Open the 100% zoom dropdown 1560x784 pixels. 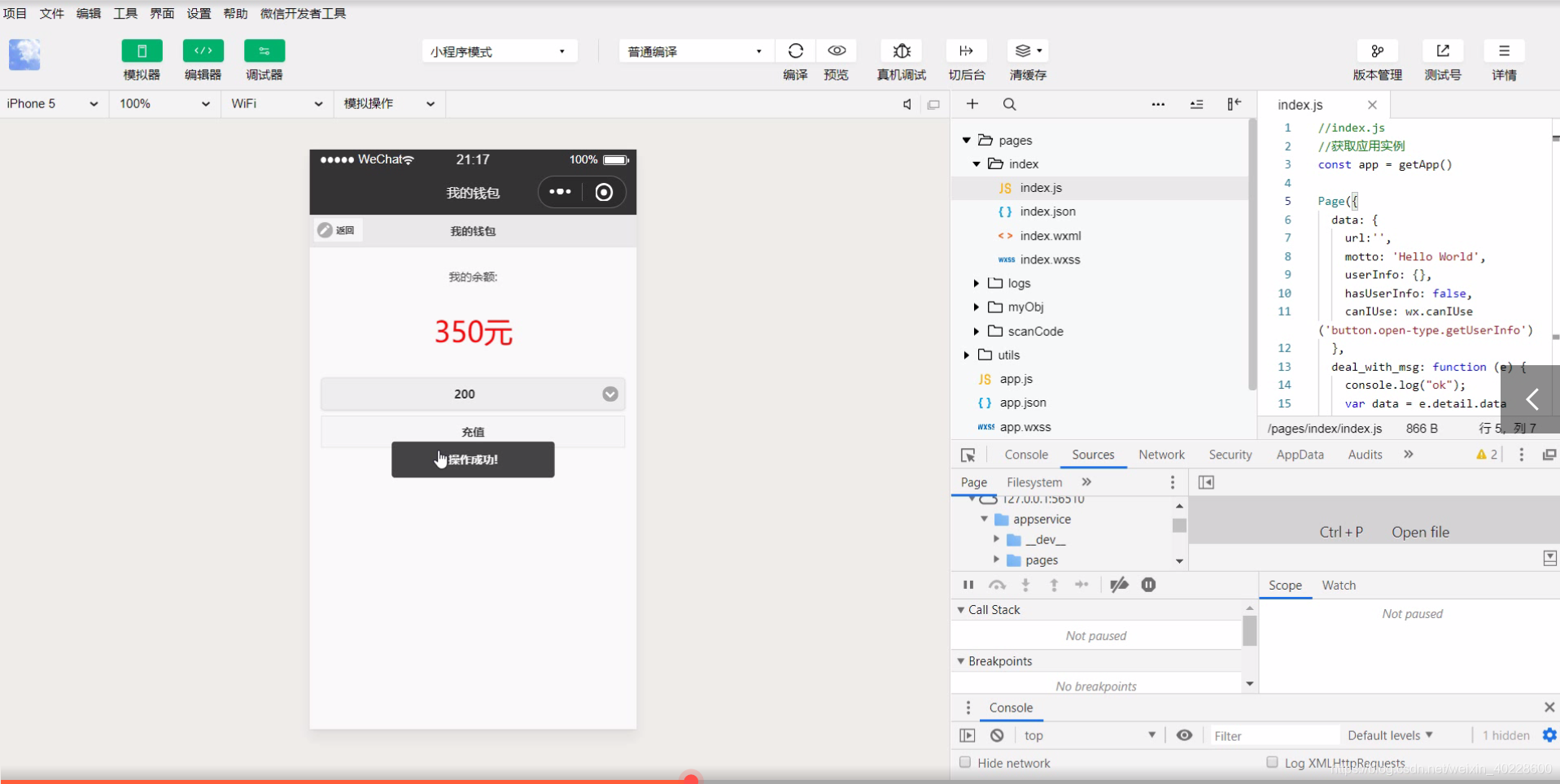pyautogui.click(x=164, y=104)
